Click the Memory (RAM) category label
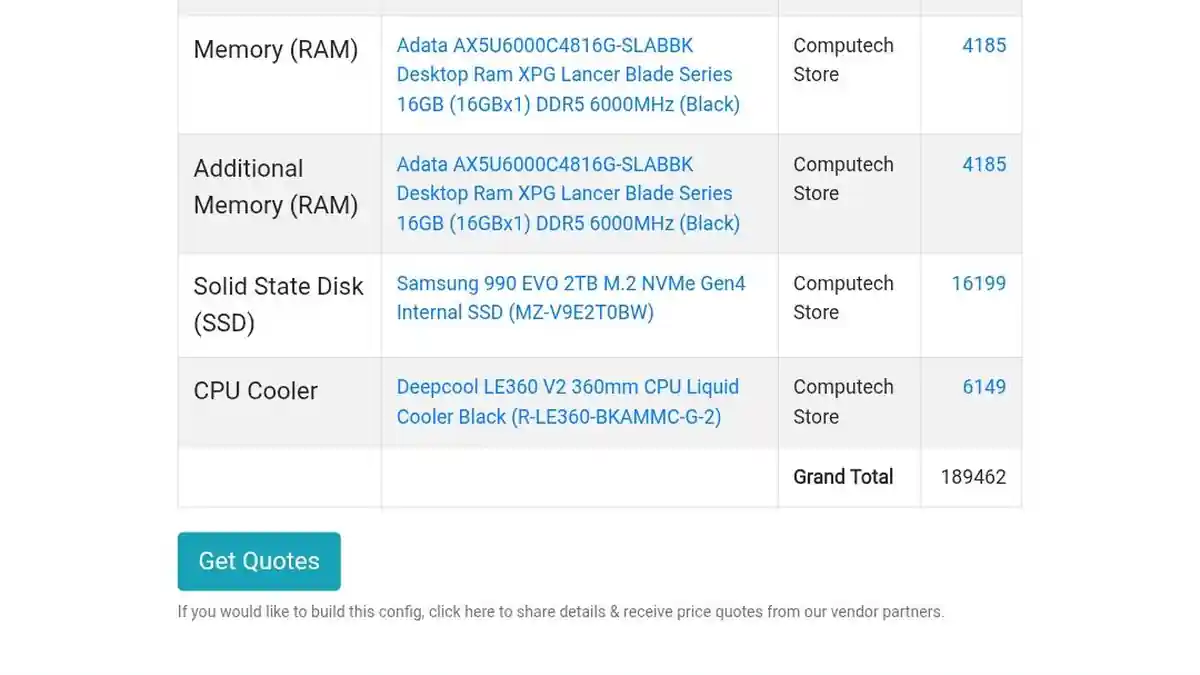Image resolution: width=1200 pixels, height=675 pixels. click(275, 50)
